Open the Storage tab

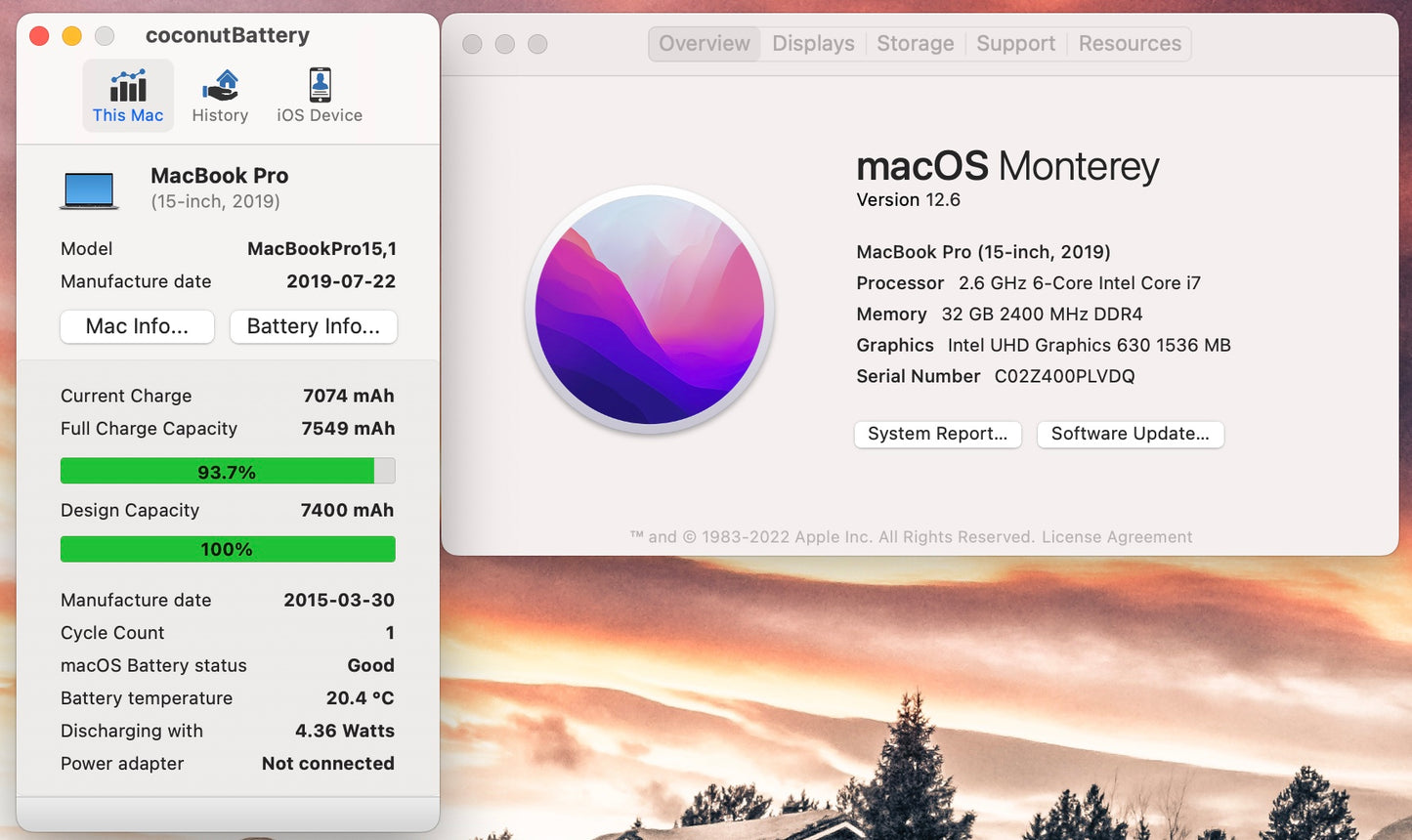coord(915,43)
